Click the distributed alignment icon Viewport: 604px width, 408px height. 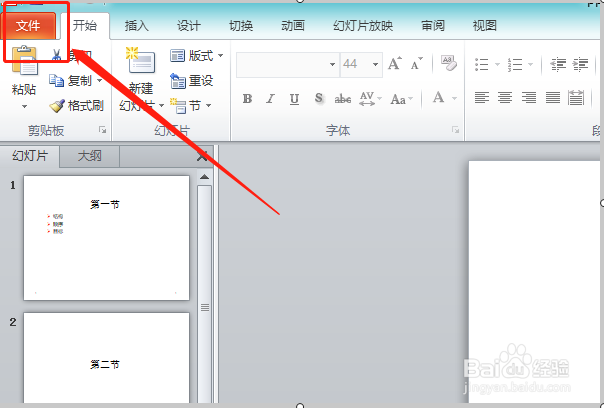[576, 97]
